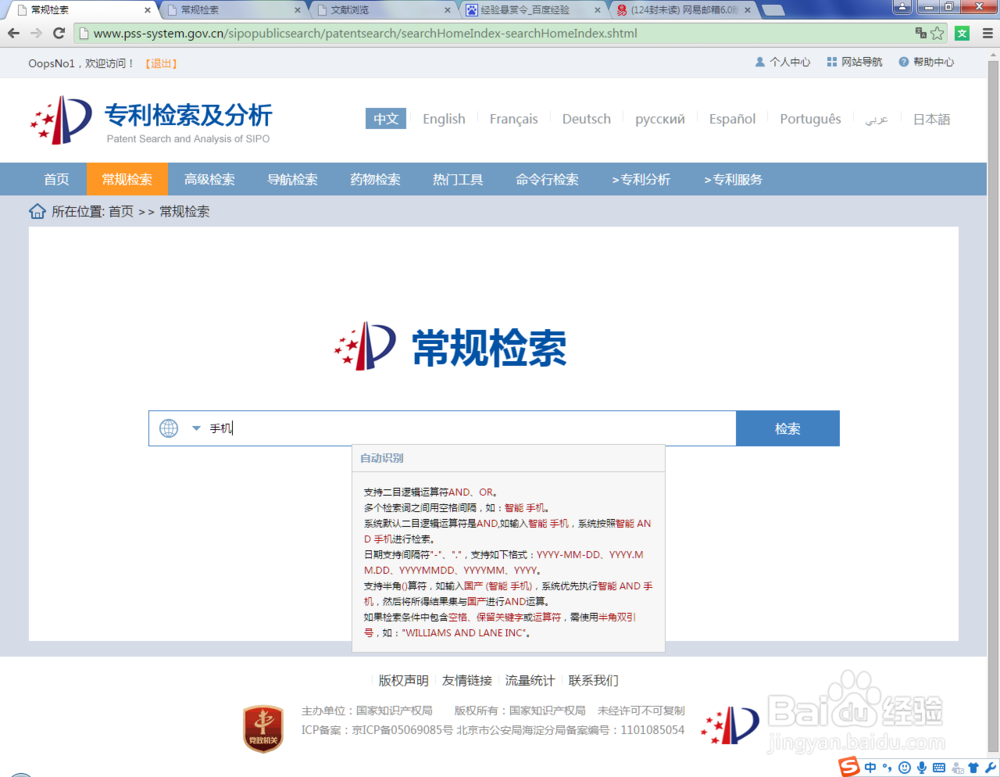This screenshot has width=1000, height=777.
Task: Click Sogou input method S icon
Action: (849, 767)
